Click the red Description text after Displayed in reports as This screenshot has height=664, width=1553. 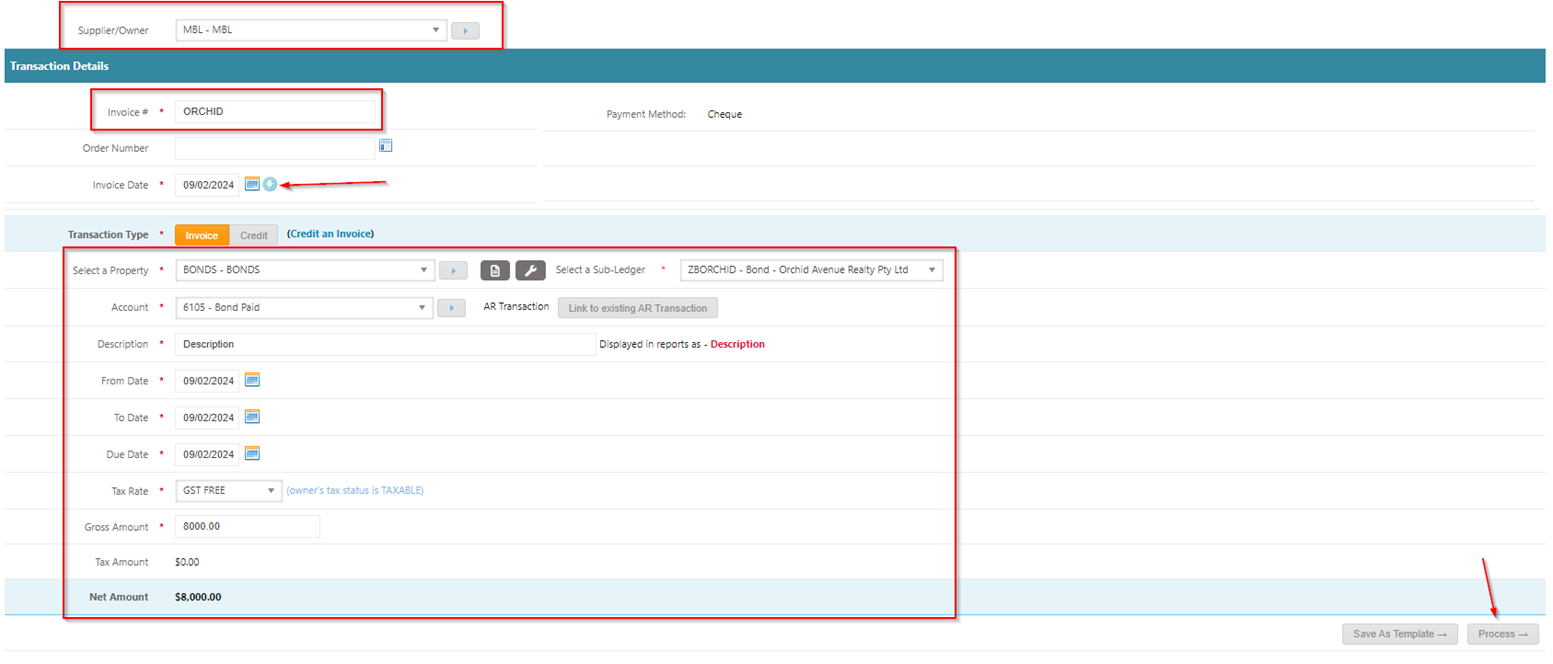click(x=737, y=344)
